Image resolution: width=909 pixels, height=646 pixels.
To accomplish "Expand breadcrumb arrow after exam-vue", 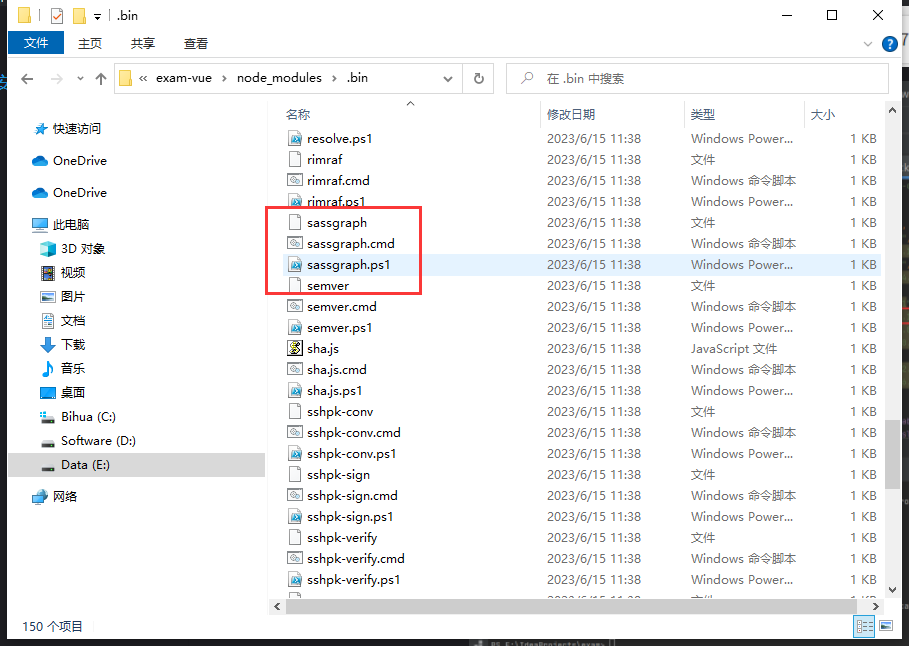I will click(x=224, y=78).
